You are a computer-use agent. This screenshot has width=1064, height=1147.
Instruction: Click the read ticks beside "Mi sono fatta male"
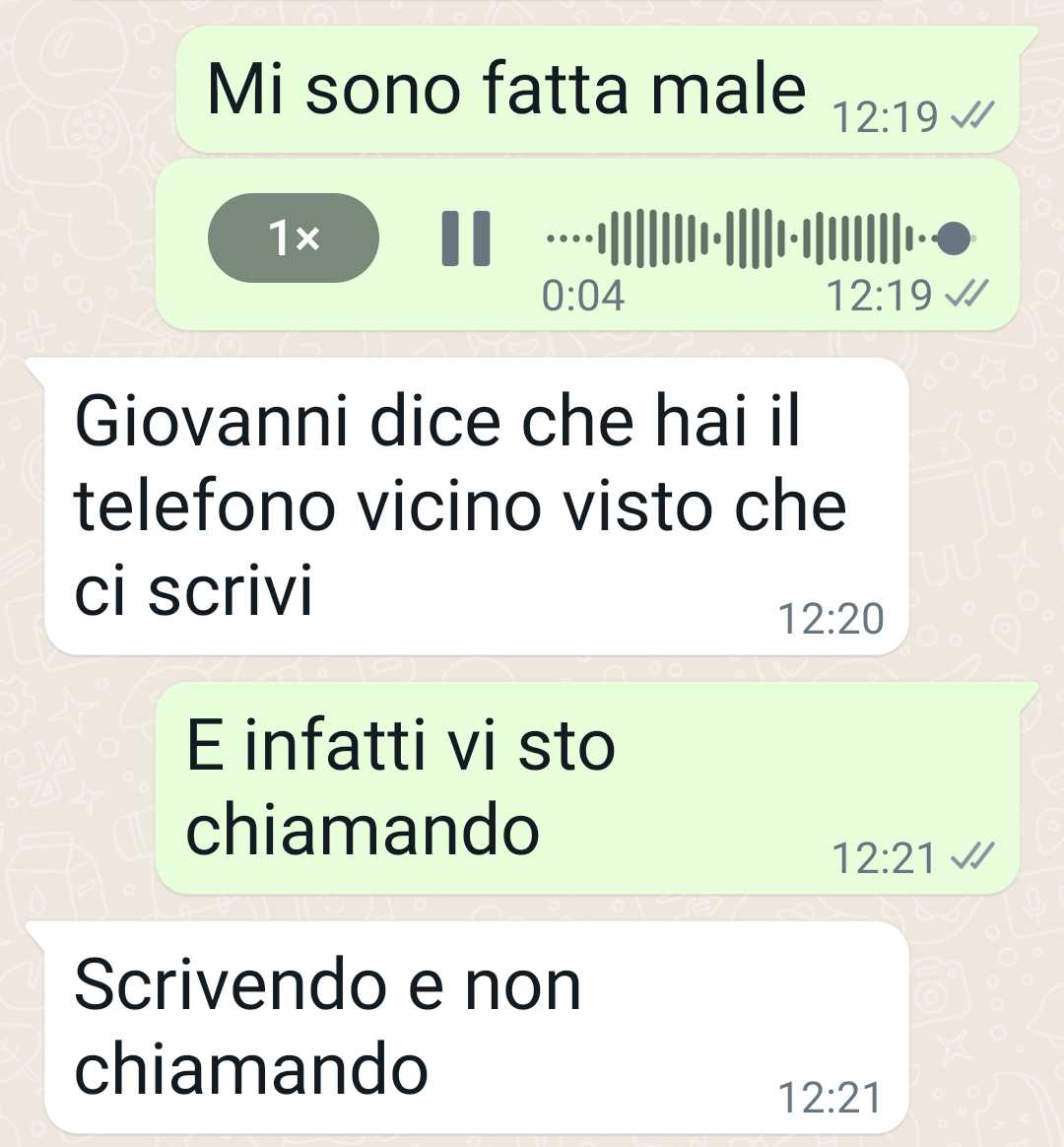click(971, 115)
